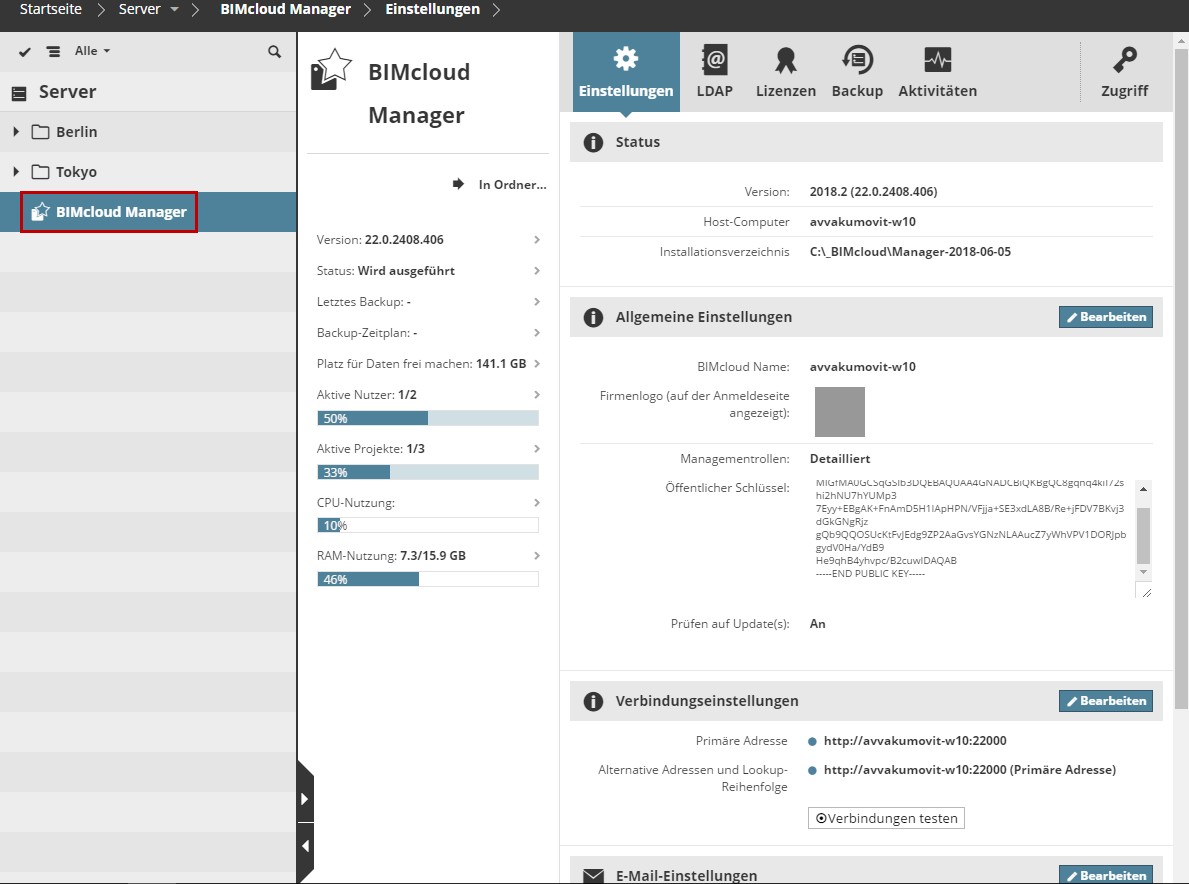Click the main page vertical scrollbar
The height and width of the screenshot is (884, 1189).
(x=1181, y=379)
